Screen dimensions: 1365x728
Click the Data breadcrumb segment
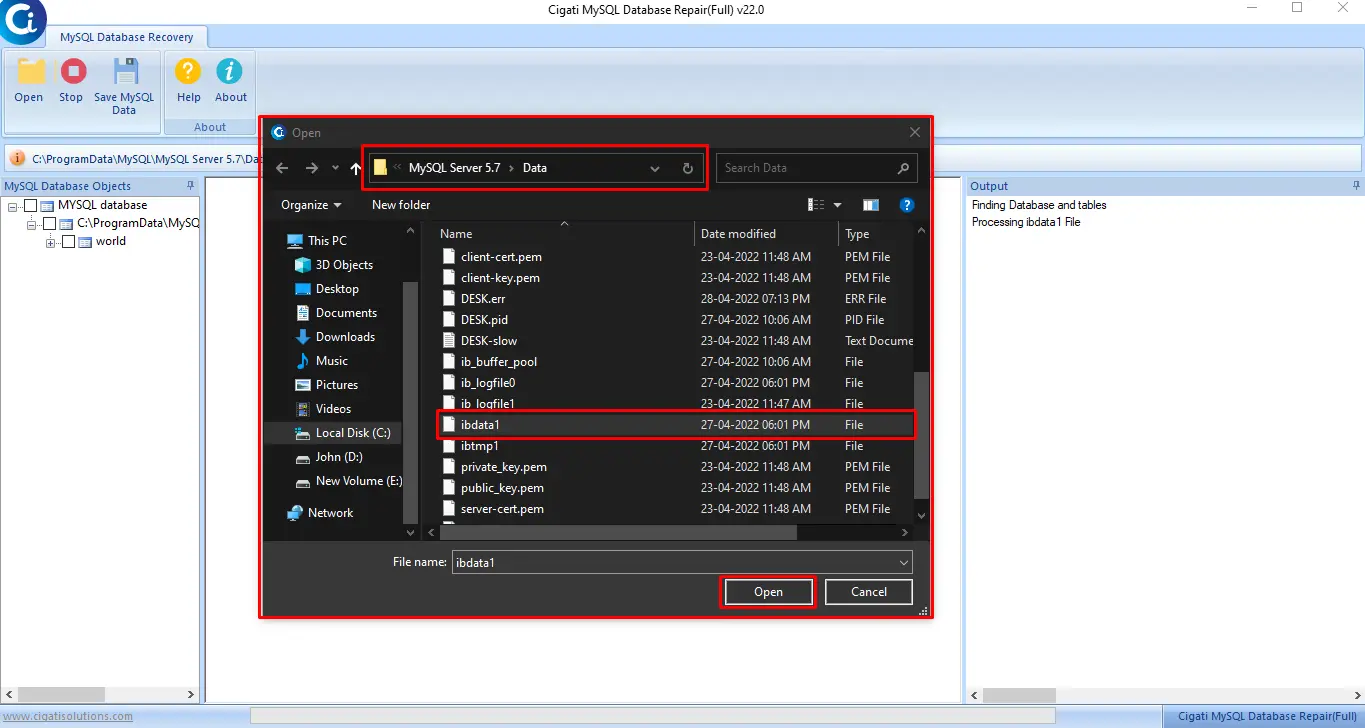[535, 168]
